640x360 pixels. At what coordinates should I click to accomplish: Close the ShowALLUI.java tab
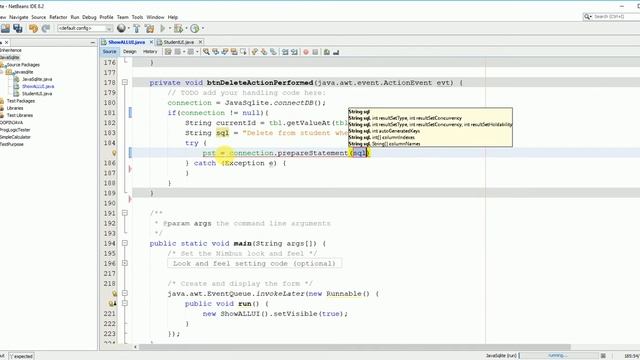pyautogui.click(x=151, y=42)
